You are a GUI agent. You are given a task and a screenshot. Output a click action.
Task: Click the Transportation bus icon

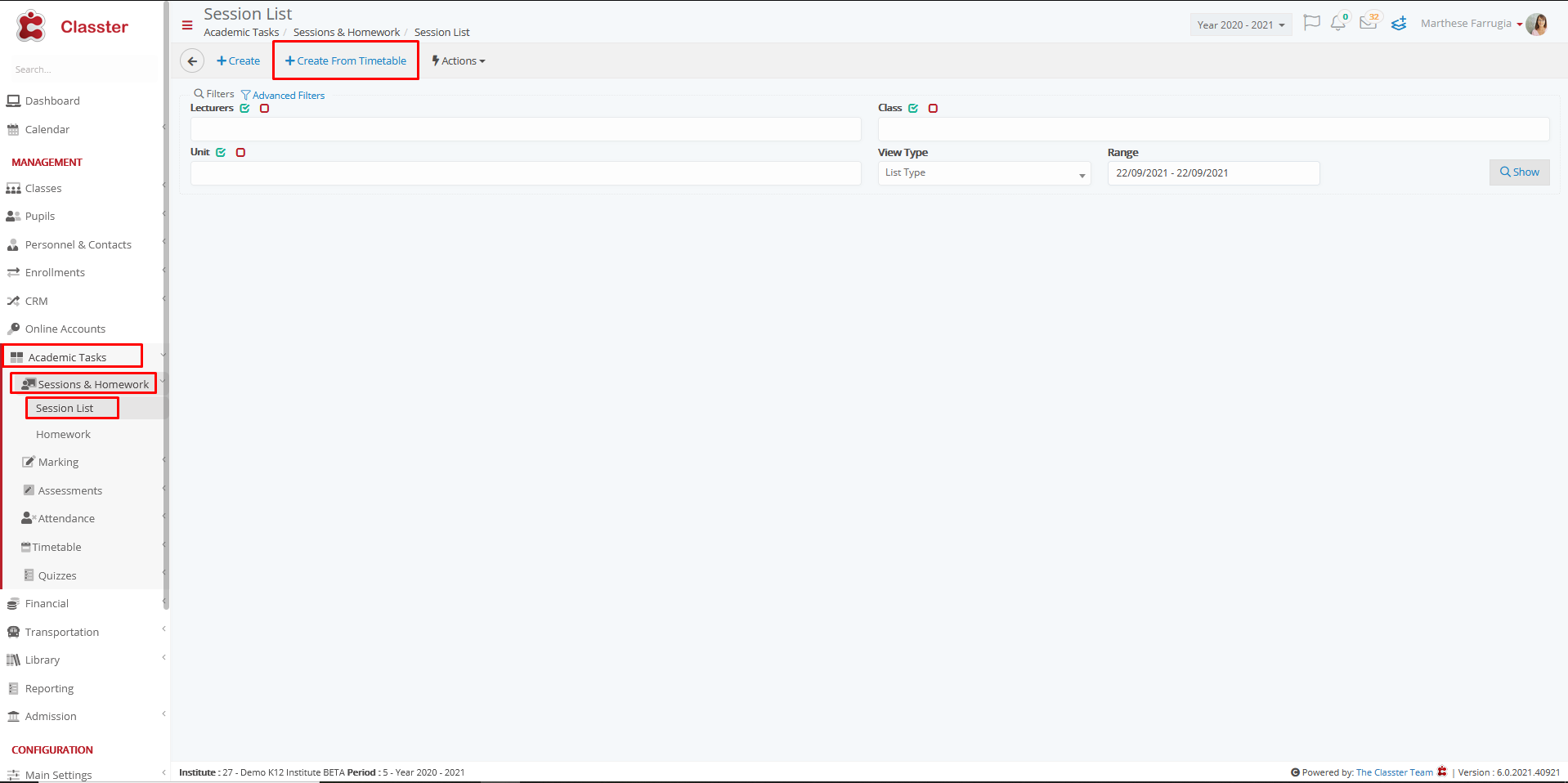(x=13, y=633)
